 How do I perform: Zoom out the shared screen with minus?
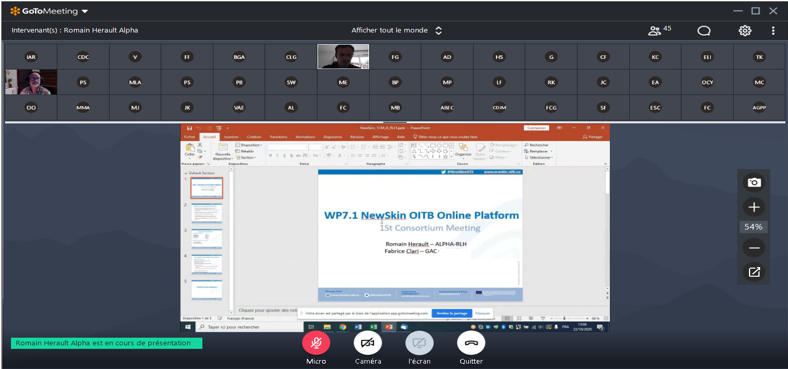coord(754,247)
